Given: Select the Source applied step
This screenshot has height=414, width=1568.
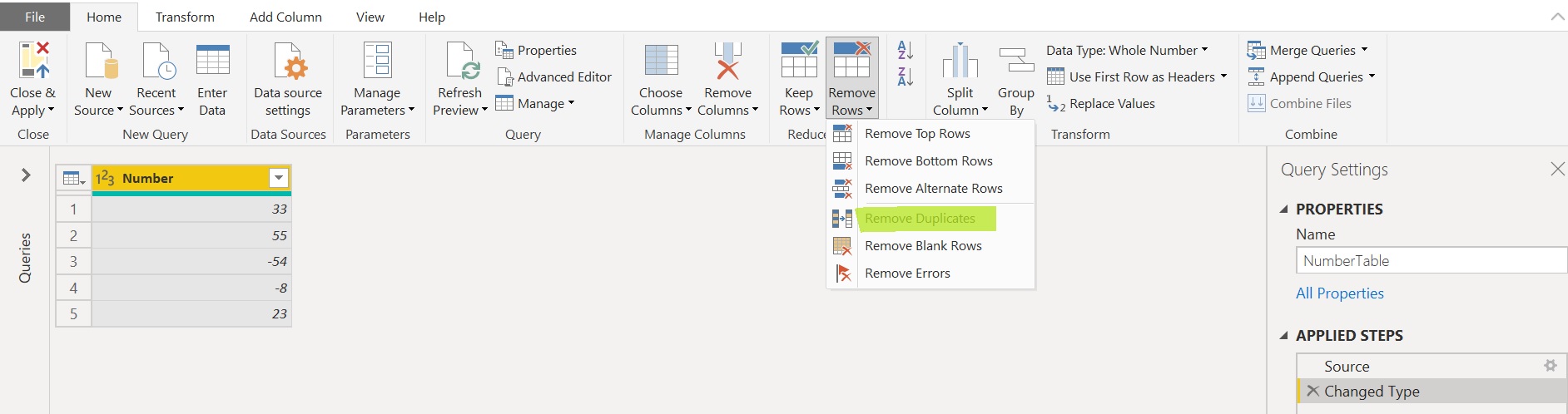Looking at the screenshot, I should (x=1432, y=366).
